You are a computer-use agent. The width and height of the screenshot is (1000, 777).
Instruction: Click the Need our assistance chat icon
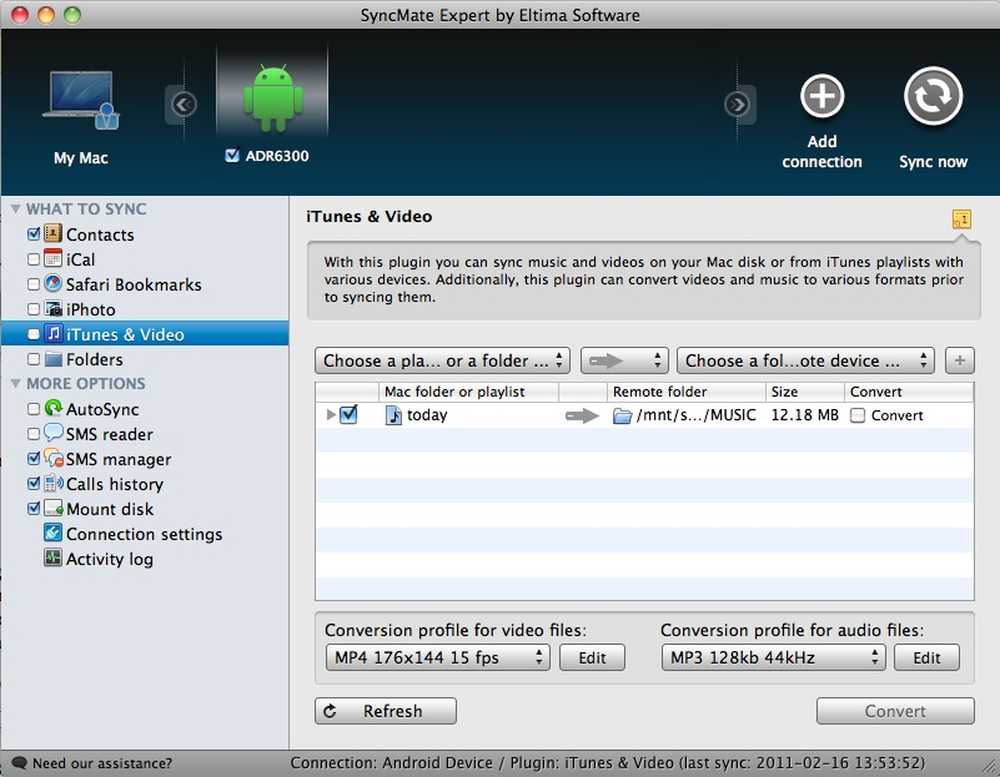click(19, 762)
